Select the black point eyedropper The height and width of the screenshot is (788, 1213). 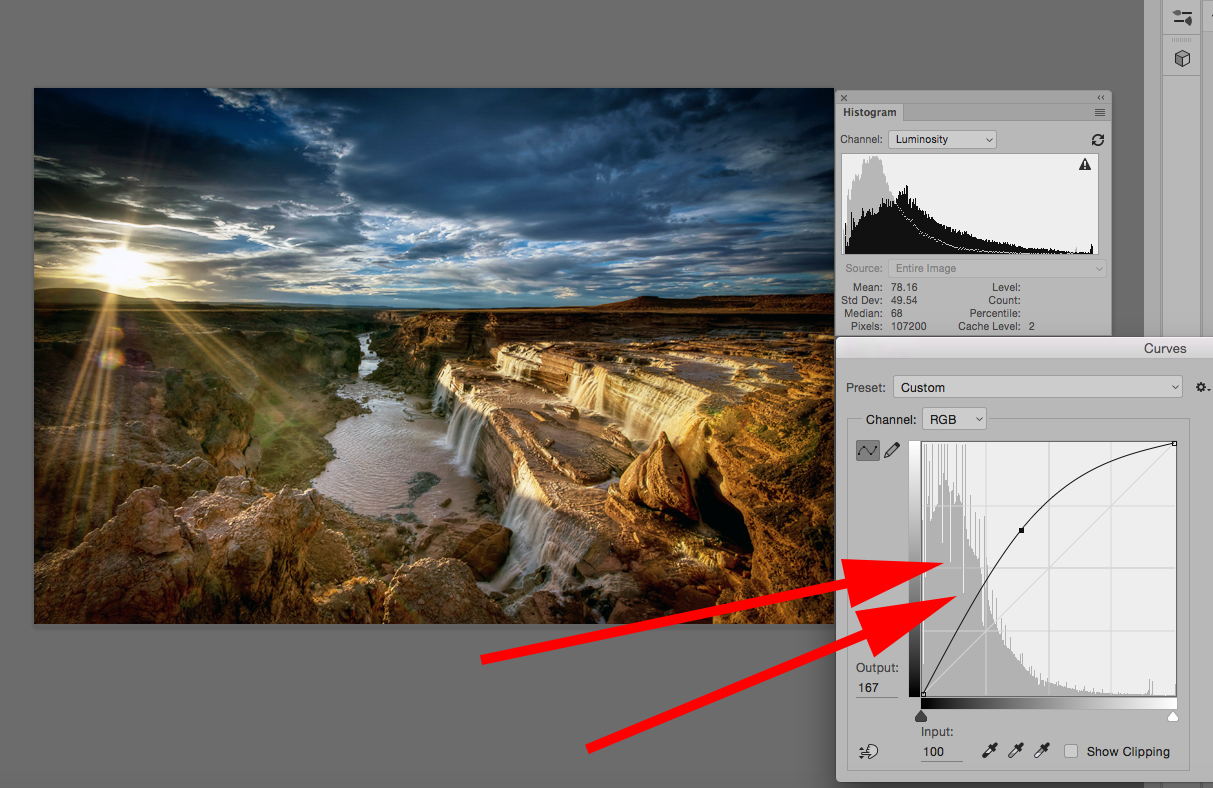[x=990, y=750]
